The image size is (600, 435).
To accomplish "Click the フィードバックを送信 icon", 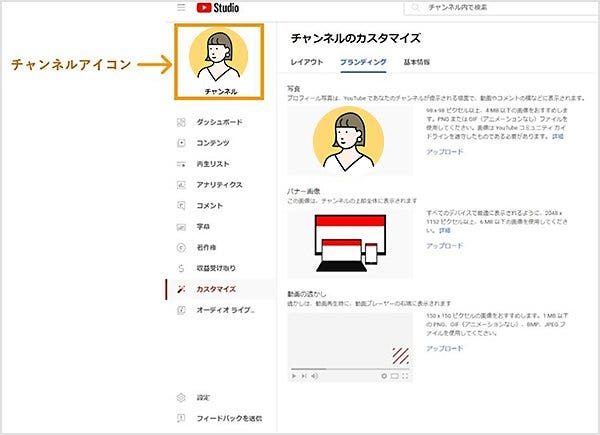I will (181, 418).
